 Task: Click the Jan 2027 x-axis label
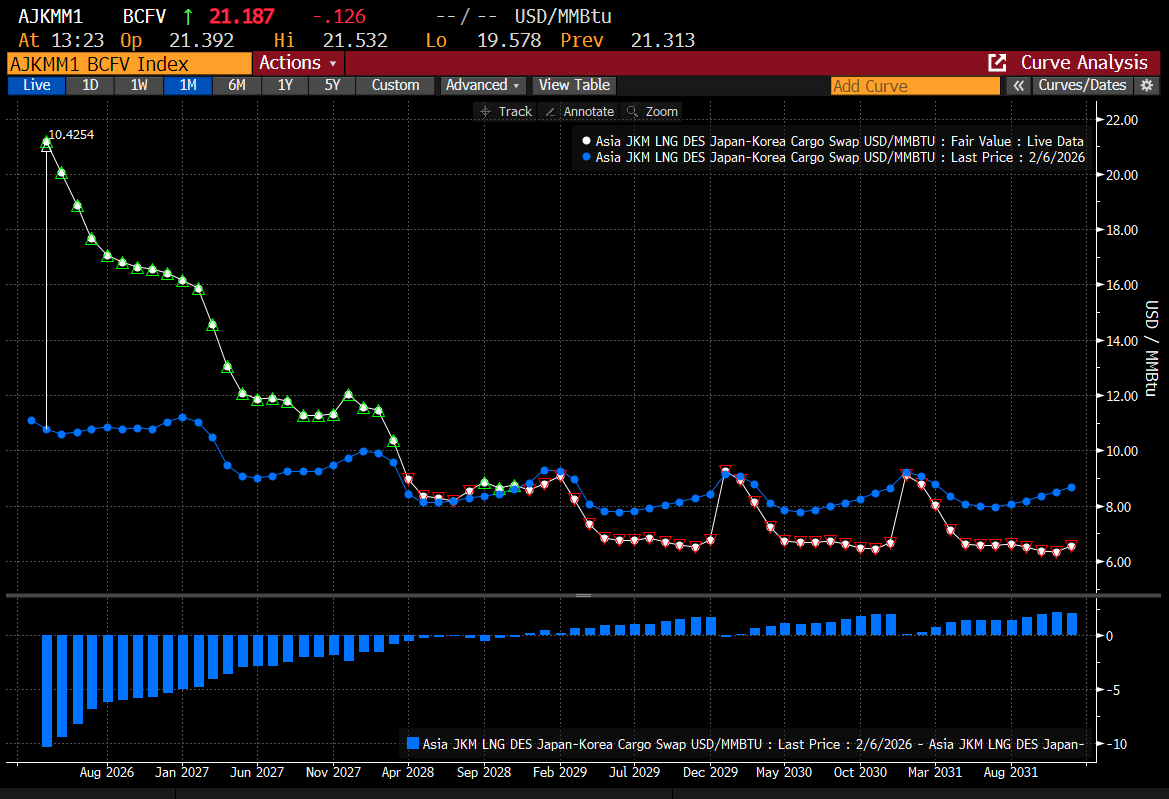(182, 772)
